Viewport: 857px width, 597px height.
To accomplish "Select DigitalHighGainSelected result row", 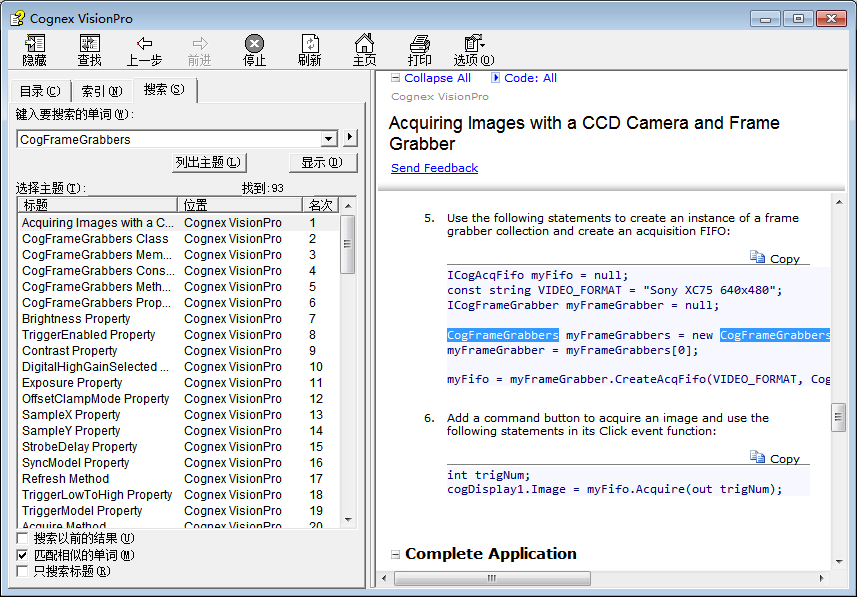I will click(x=178, y=367).
